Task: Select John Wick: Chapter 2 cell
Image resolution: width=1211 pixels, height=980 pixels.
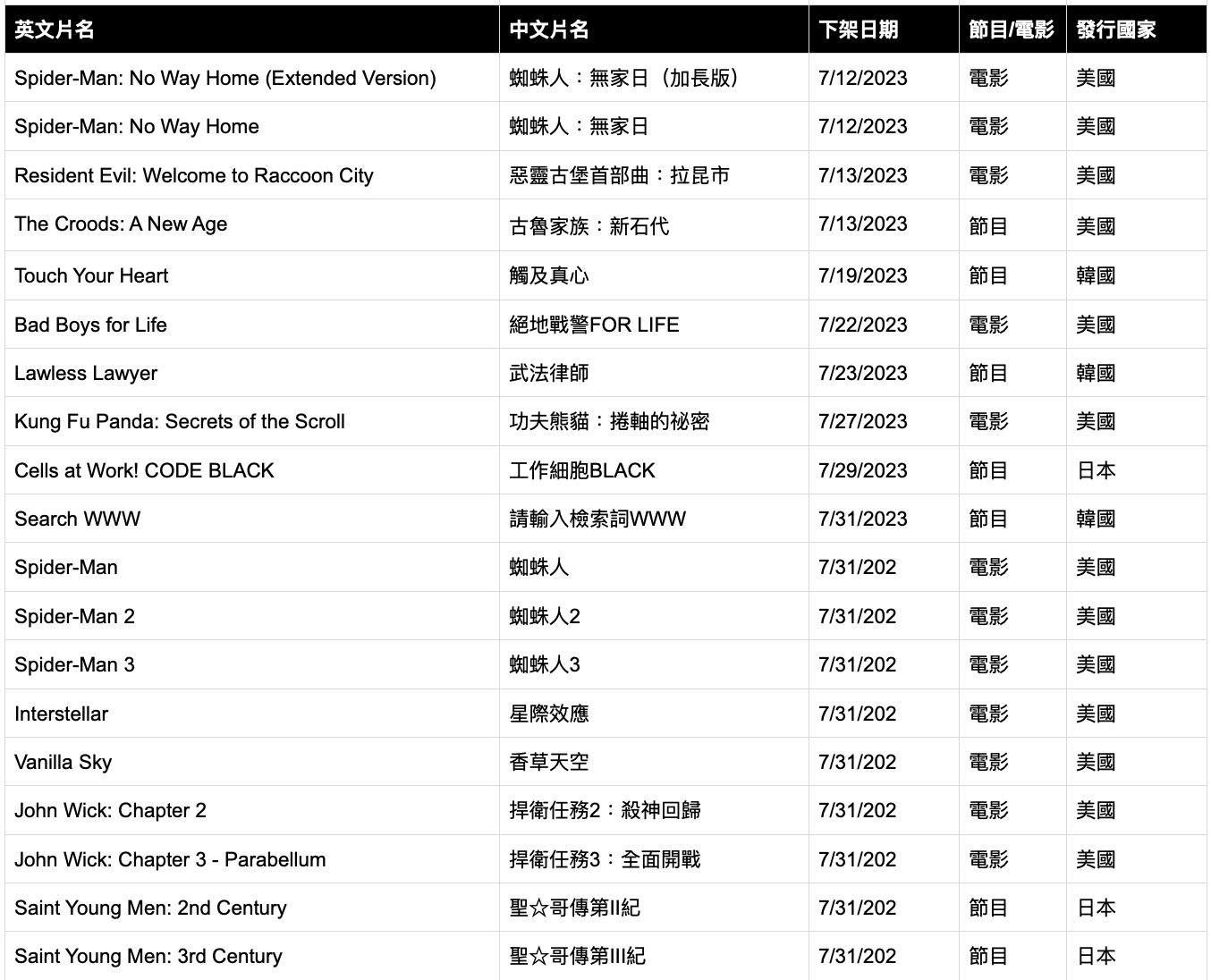Action: point(252,810)
